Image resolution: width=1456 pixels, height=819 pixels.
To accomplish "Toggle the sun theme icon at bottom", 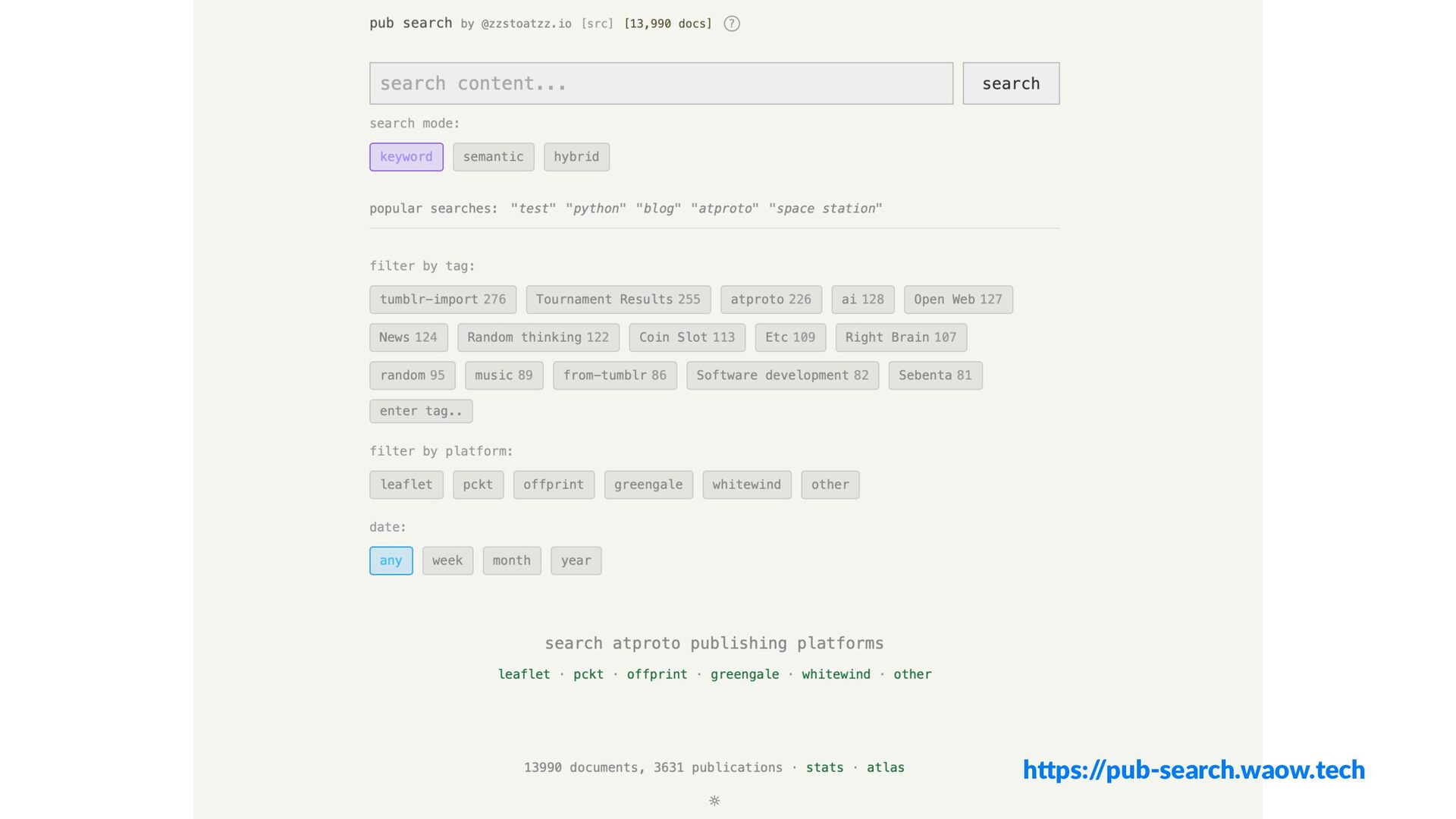I will tap(714, 801).
